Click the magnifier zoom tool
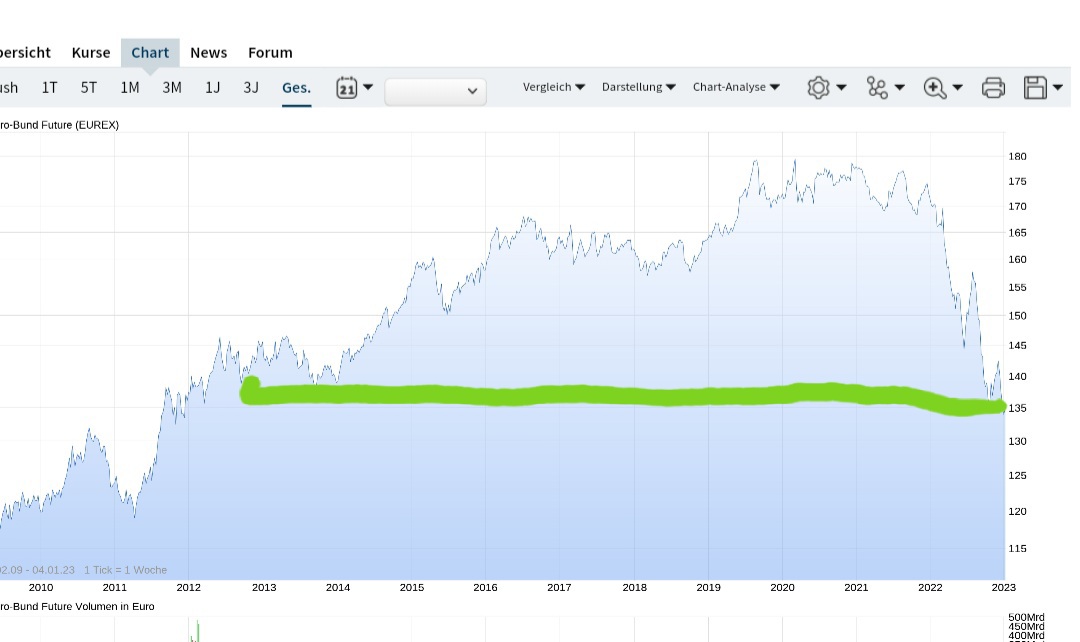Screen dimensions: 1080x642 [x=942, y=87]
